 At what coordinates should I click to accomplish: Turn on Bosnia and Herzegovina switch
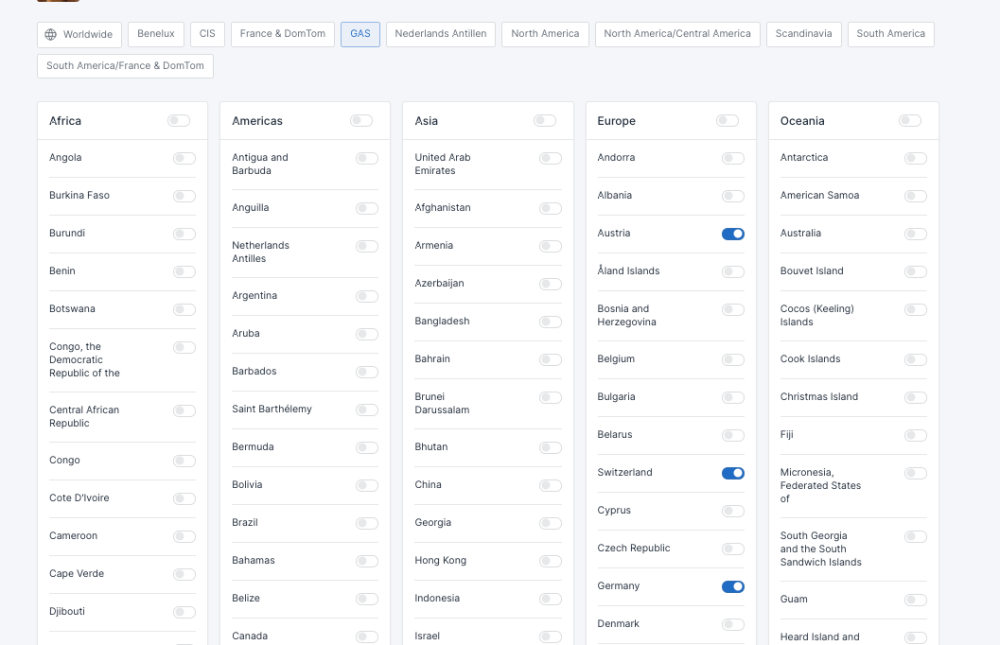pyautogui.click(x=733, y=309)
